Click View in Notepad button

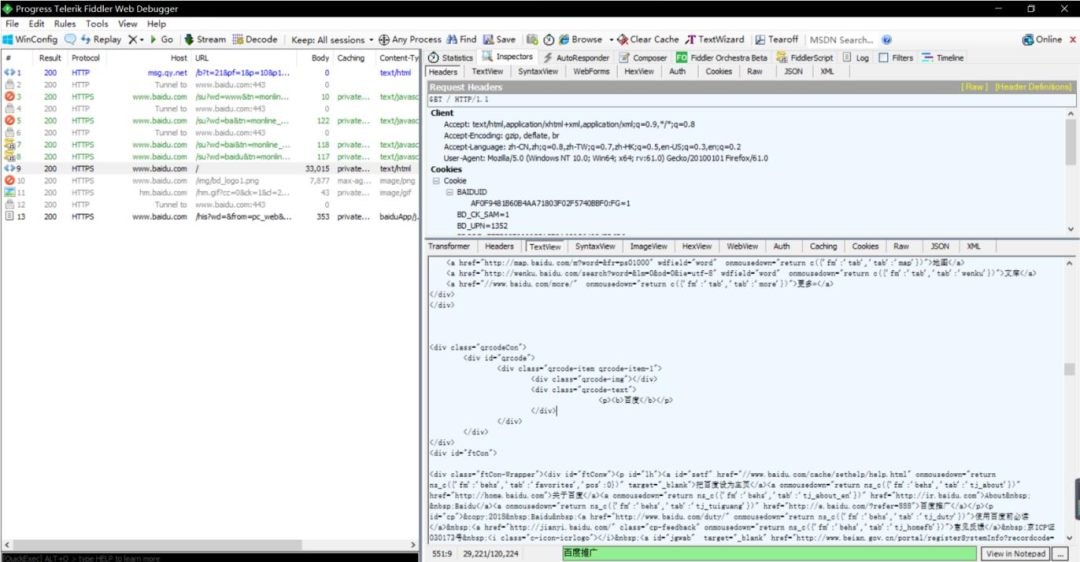(1016, 554)
